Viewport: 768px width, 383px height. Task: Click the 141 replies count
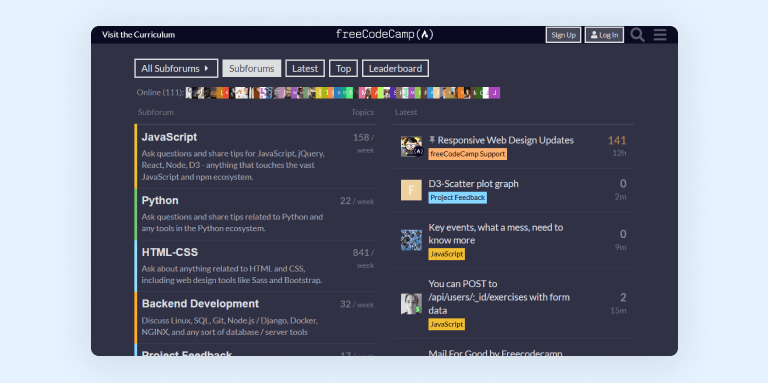[x=617, y=141]
